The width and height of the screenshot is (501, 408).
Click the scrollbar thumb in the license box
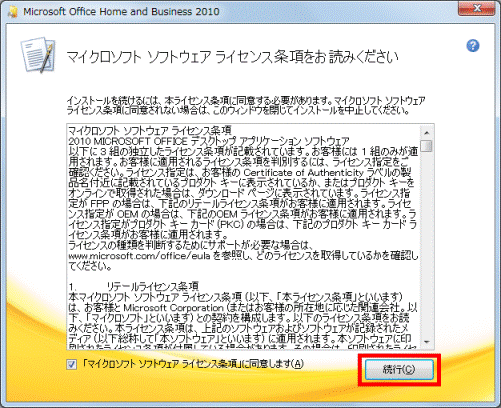click(x=427, y=146)
